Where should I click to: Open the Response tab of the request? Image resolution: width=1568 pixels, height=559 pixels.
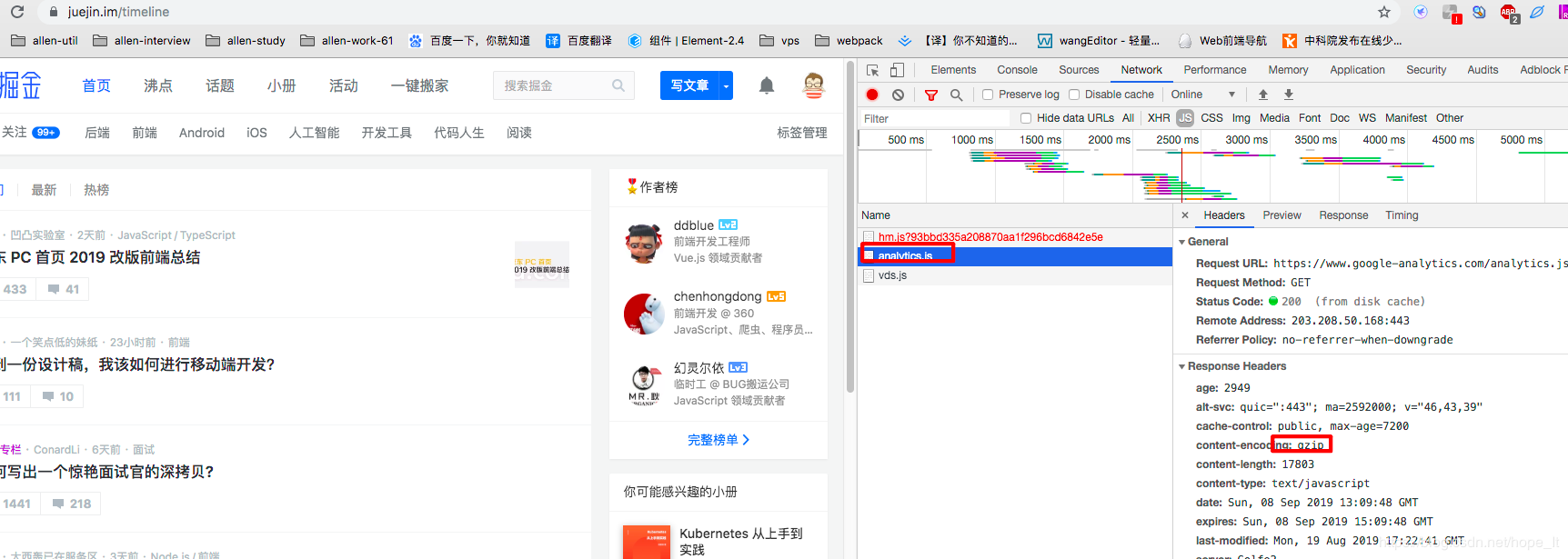coord(1343,215)
